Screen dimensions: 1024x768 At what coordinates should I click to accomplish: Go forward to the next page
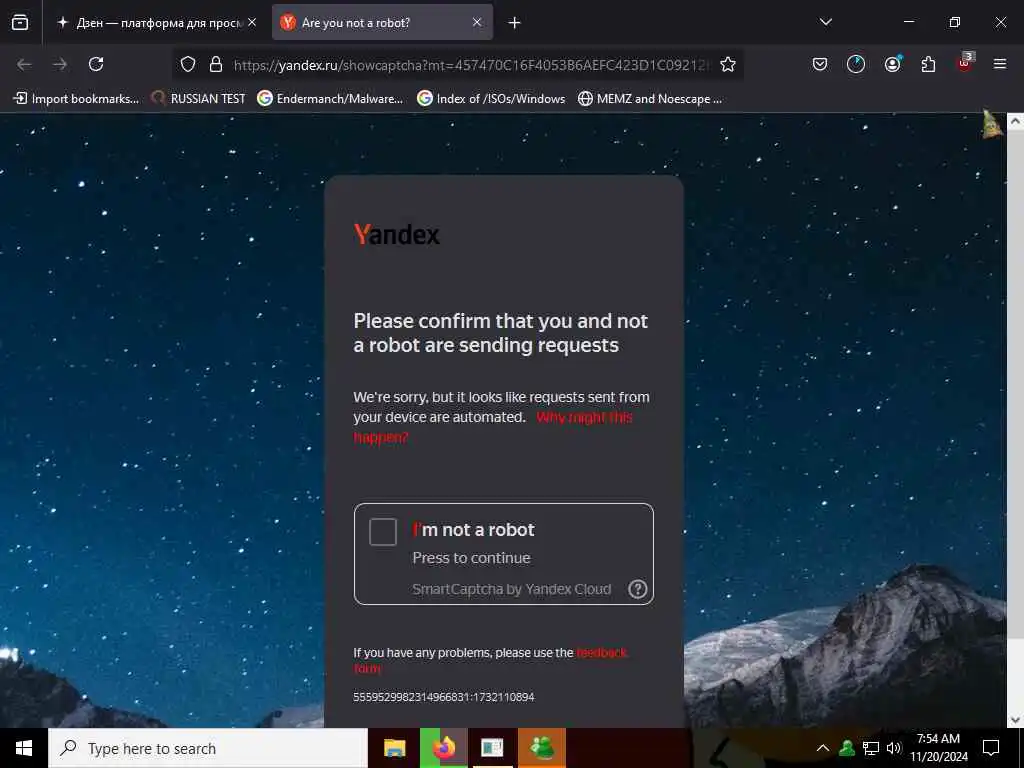(60, 64)
